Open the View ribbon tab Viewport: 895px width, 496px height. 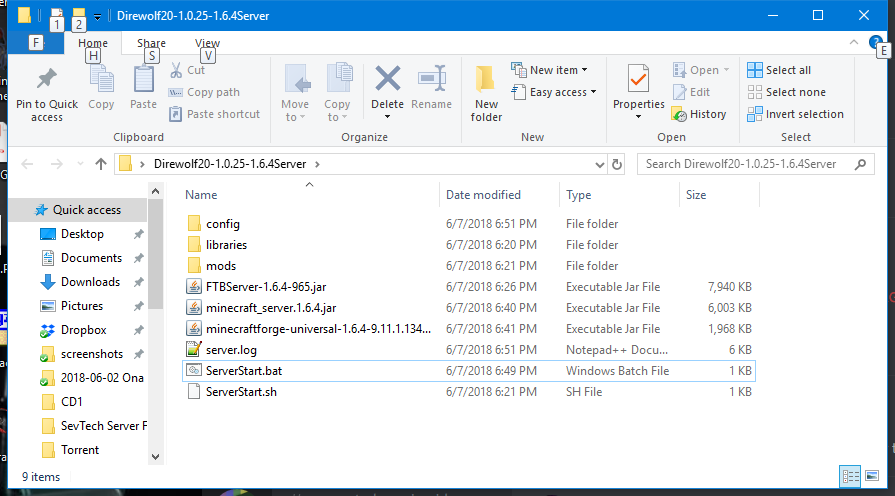[207, 43]
